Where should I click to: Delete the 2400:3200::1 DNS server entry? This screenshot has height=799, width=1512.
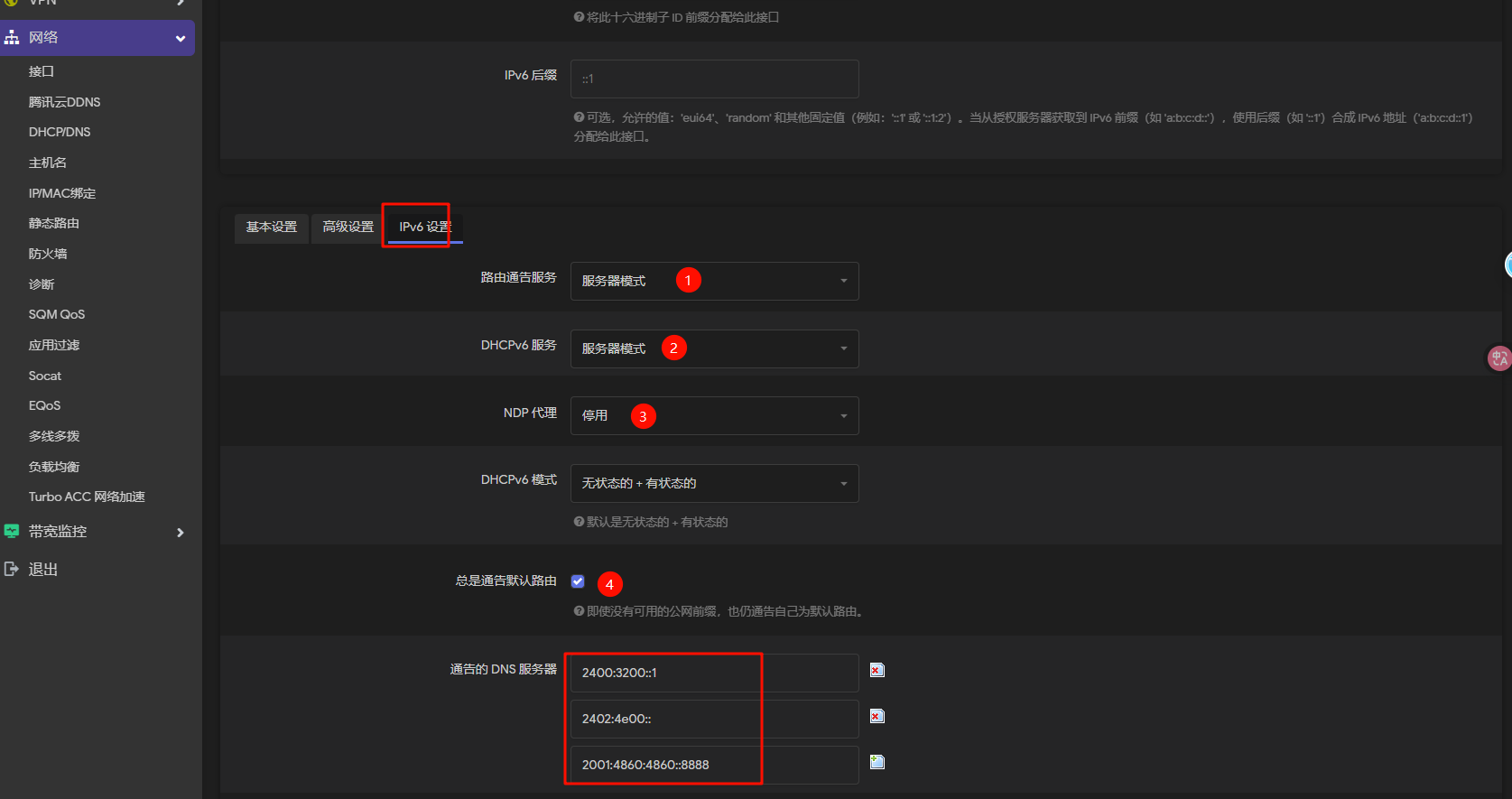pyautogui.click(x=877, y=670)
